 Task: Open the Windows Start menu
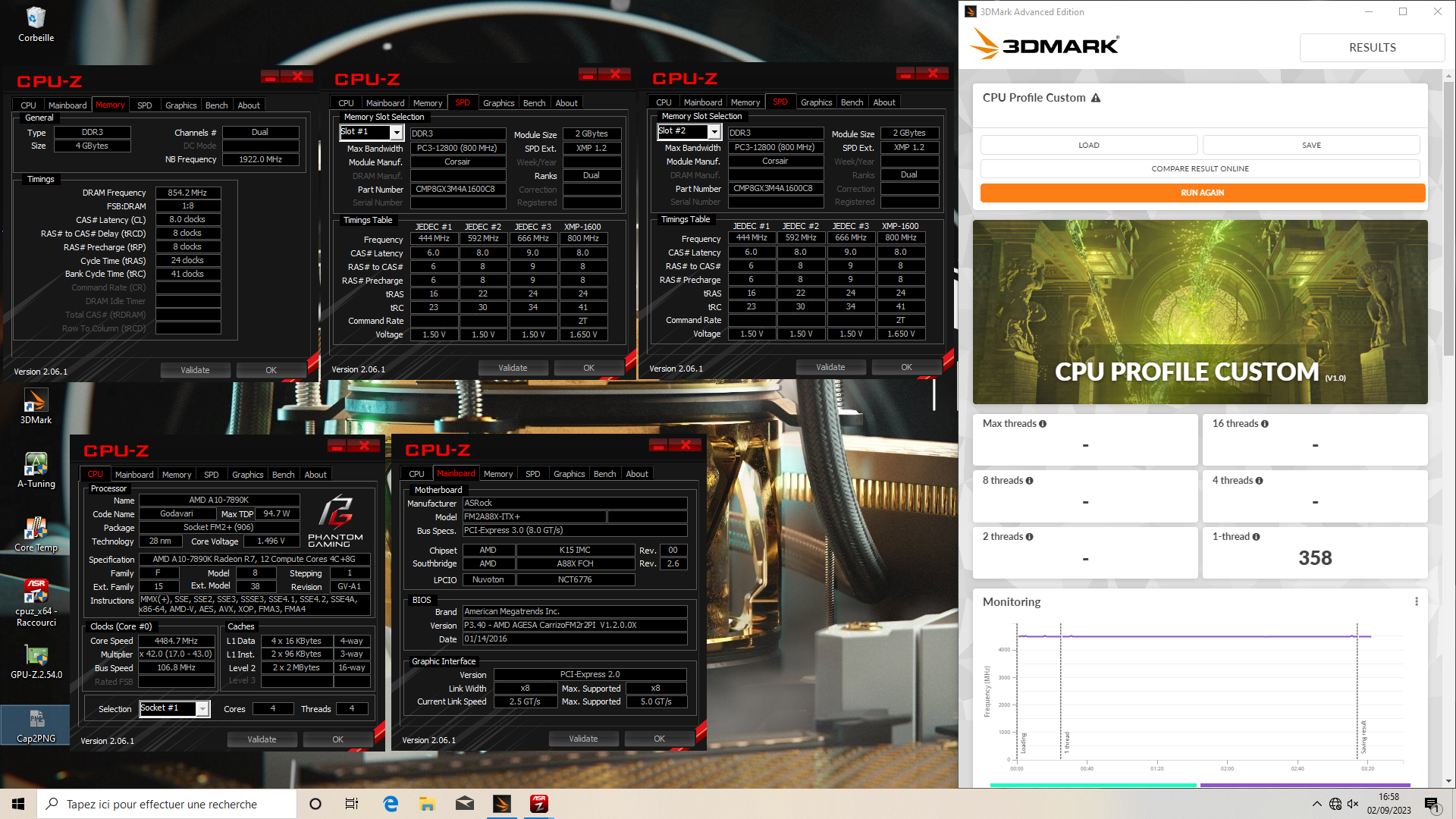pyautogui.click(x=18, y=804)
